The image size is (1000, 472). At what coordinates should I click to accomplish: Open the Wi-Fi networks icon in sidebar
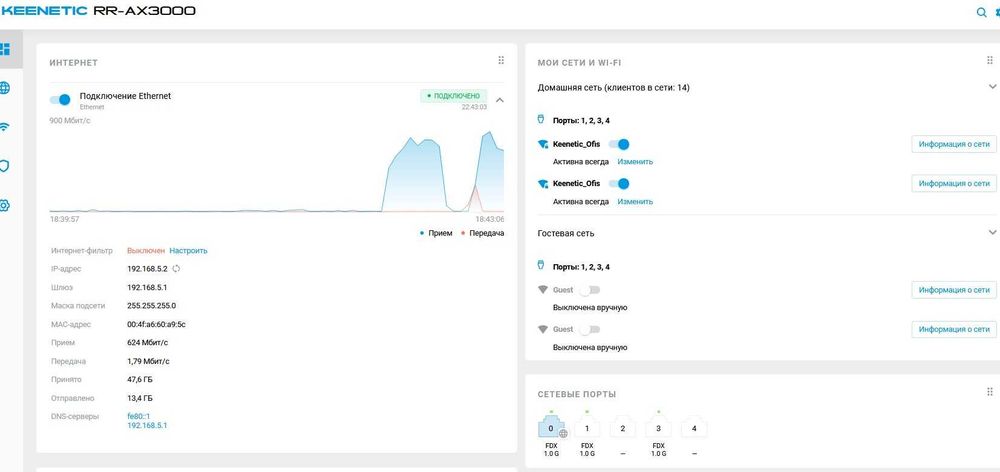[x=4, y=127]
